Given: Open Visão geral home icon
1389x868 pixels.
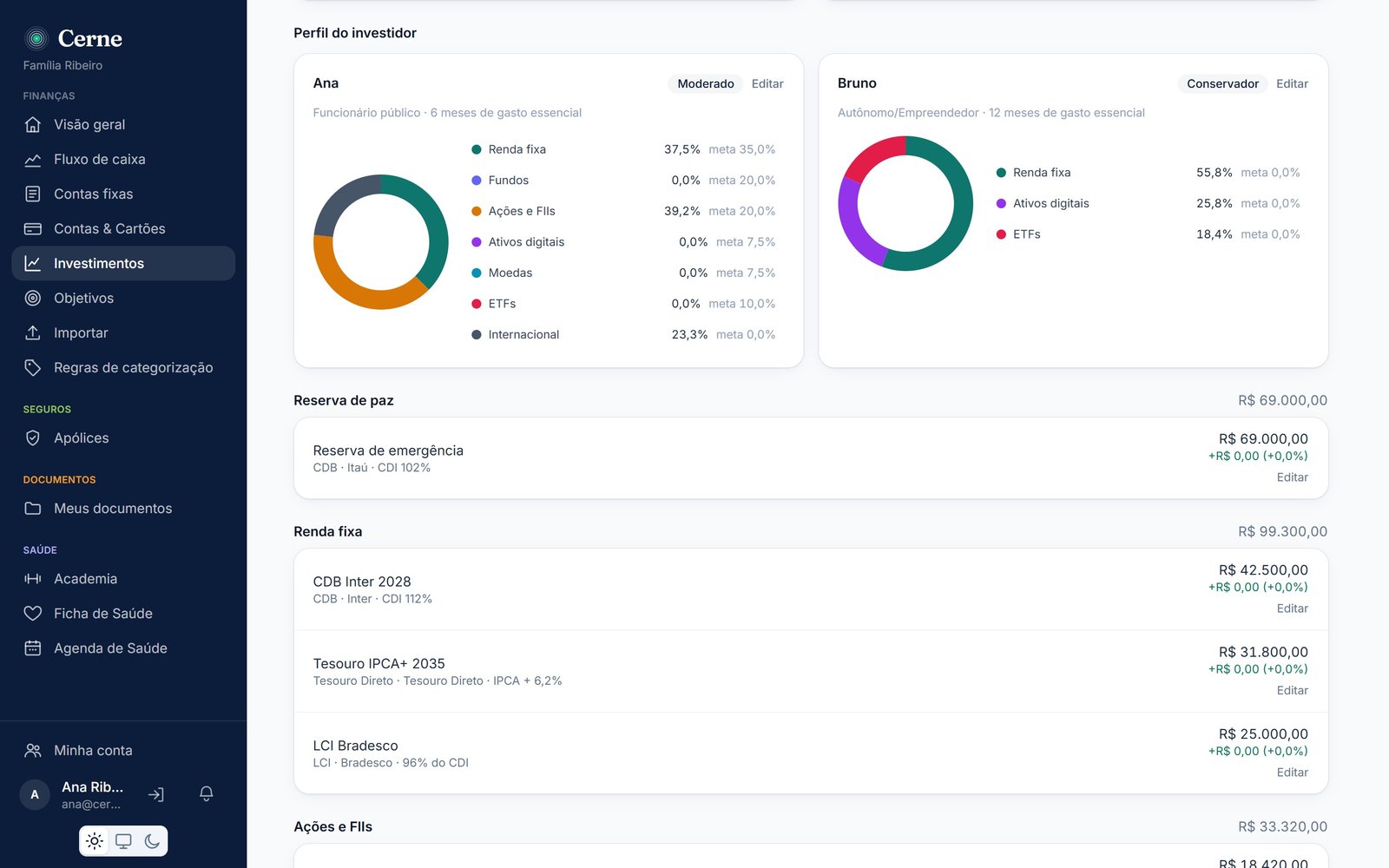Looking at the screenshot, I should point(33,124).
